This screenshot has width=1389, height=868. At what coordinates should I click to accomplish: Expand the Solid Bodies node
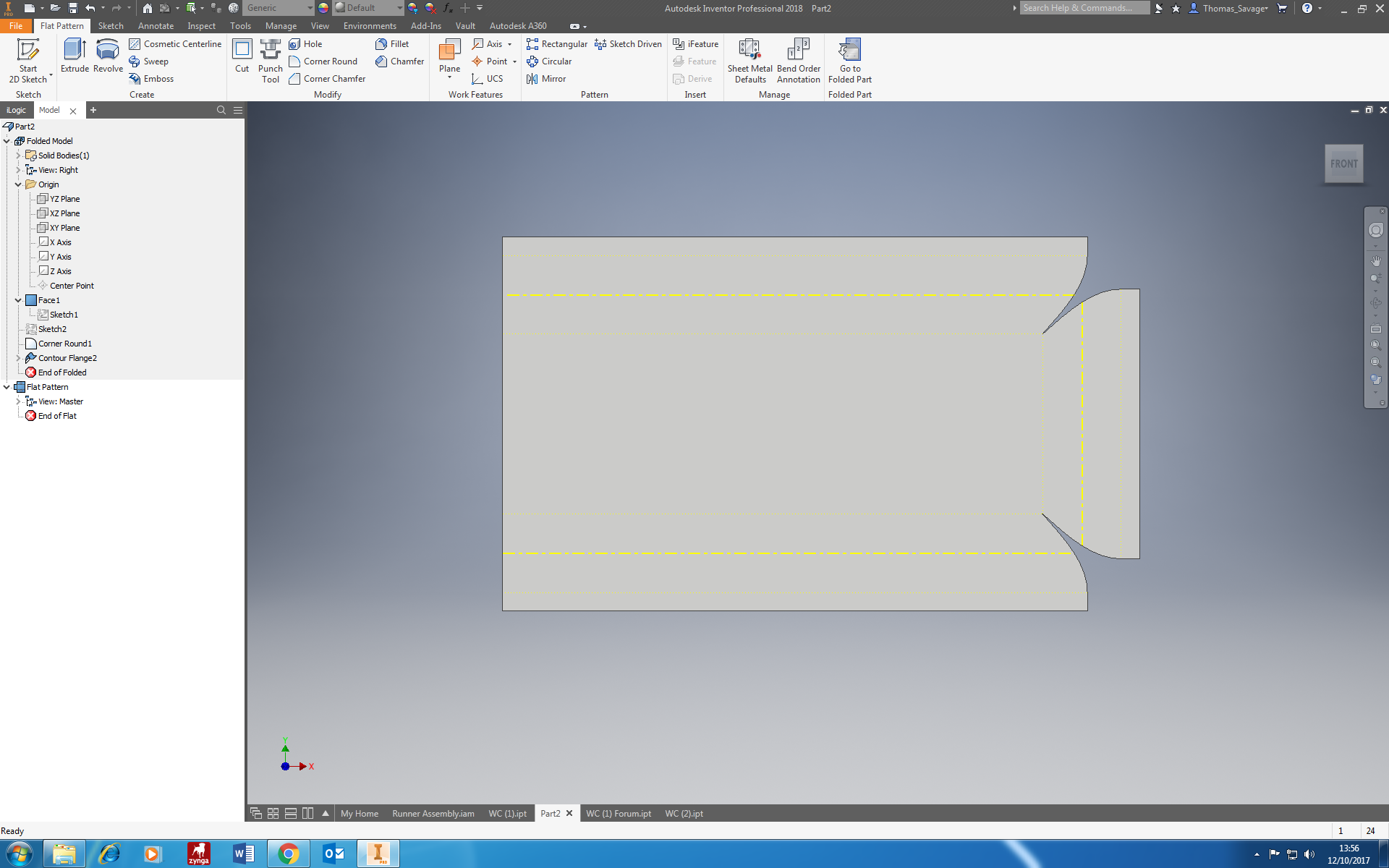coord(17,155)
